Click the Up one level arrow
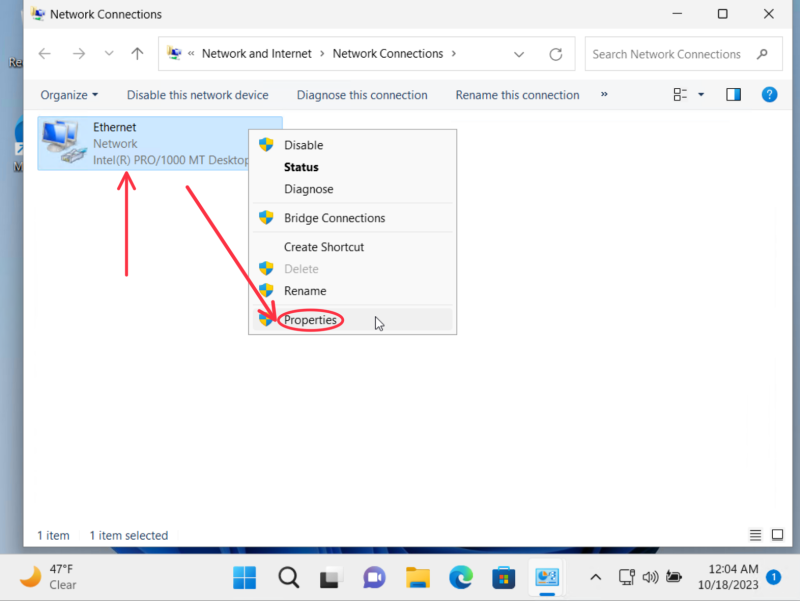800x601 pixels. point(137,54)
